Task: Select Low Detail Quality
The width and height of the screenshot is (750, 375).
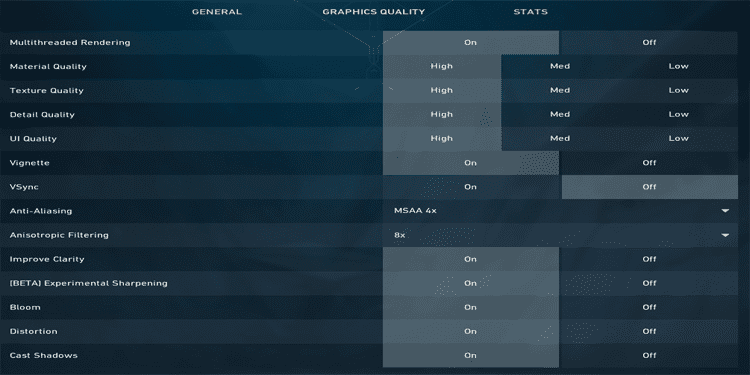Action: click(678, 114)
